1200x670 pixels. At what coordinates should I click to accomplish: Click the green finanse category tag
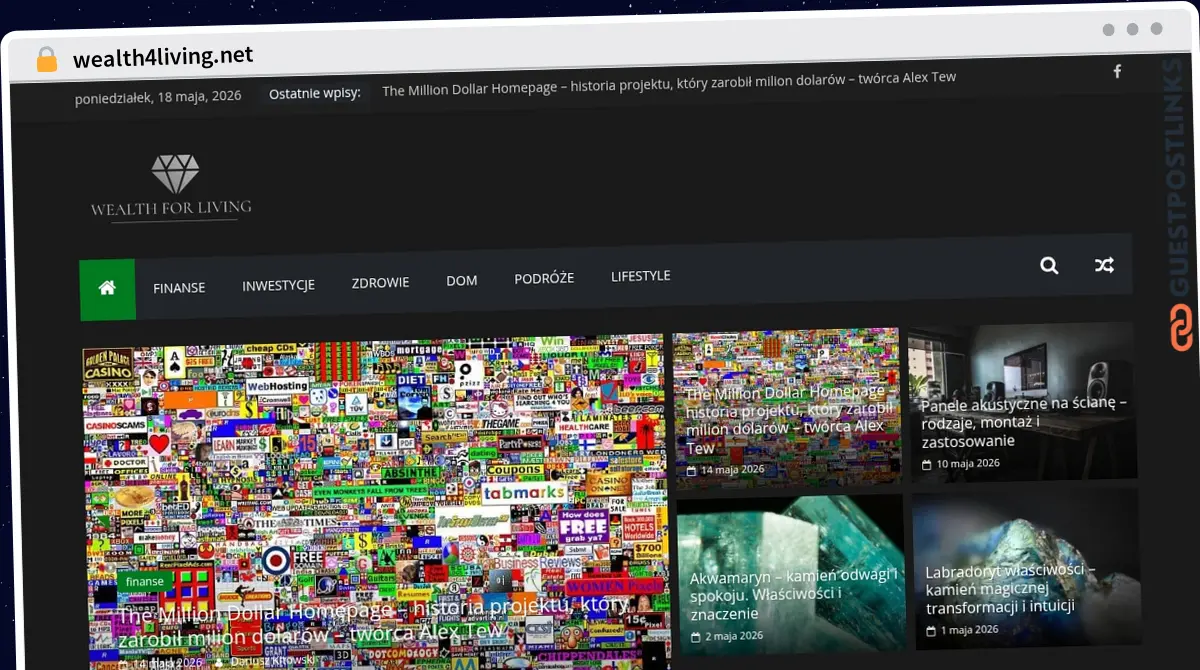click(145, 581)
